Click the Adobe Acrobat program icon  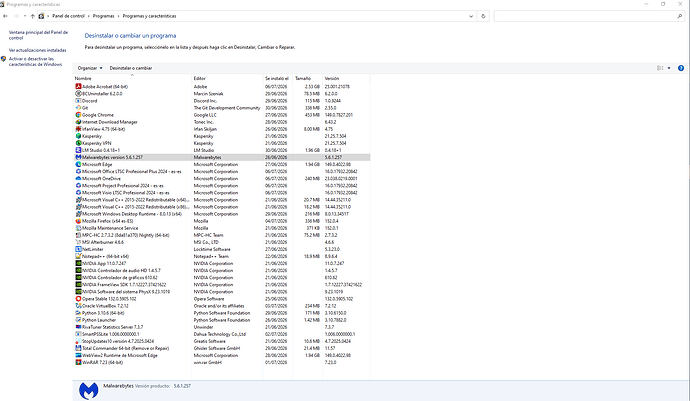[78, 87]
